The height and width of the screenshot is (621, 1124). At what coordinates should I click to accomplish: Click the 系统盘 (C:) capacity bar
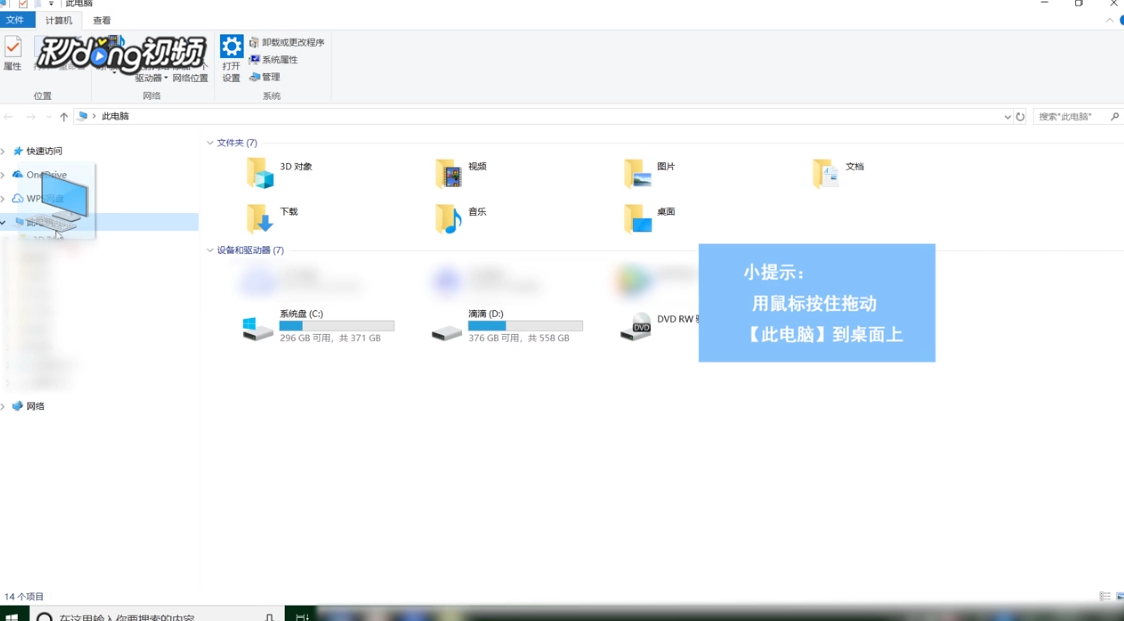pos(337,326)
